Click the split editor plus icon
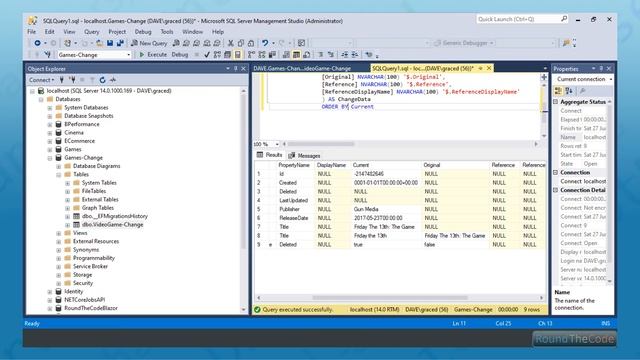This screenshot has height=360, width=640. [x=544, y=77]
